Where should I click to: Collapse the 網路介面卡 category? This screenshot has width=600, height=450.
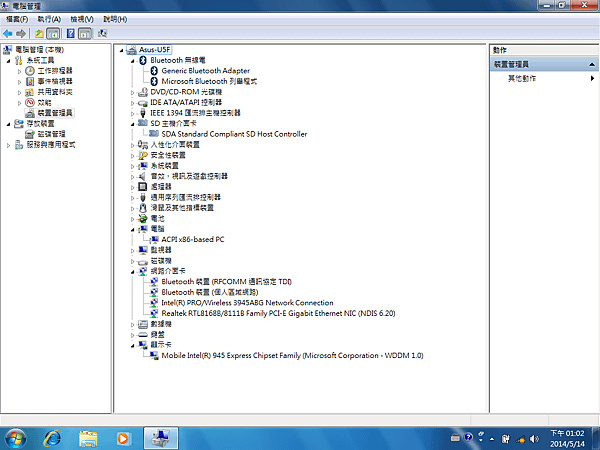click(133, 272)
